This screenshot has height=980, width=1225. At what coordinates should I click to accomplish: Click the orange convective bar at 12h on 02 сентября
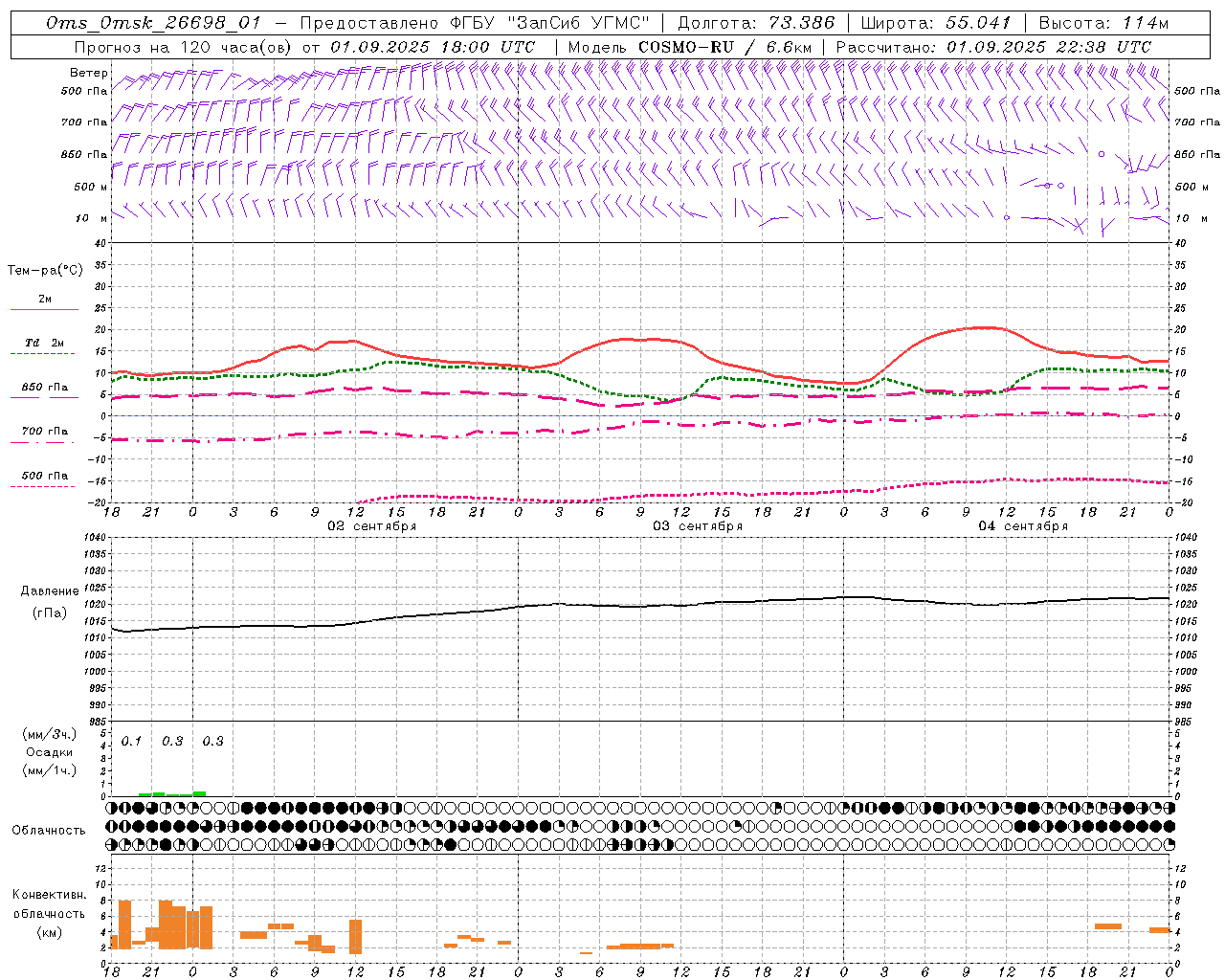(356, 937)
